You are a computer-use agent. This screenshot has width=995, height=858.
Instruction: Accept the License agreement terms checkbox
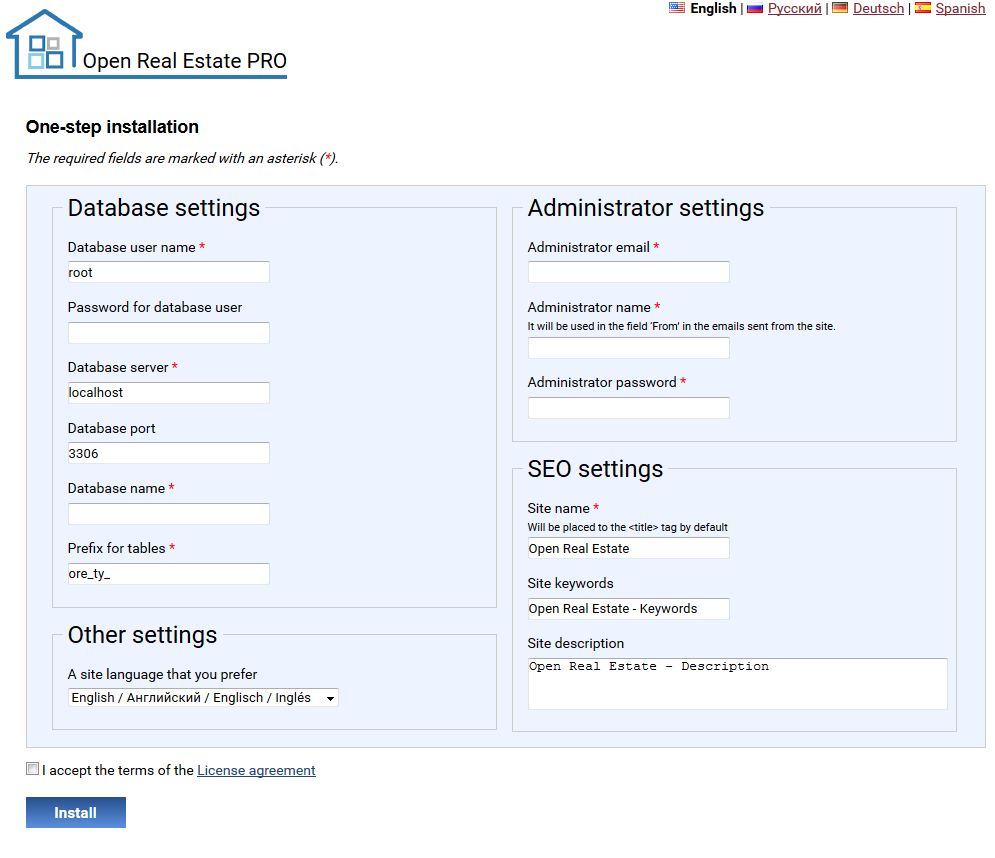33,769
